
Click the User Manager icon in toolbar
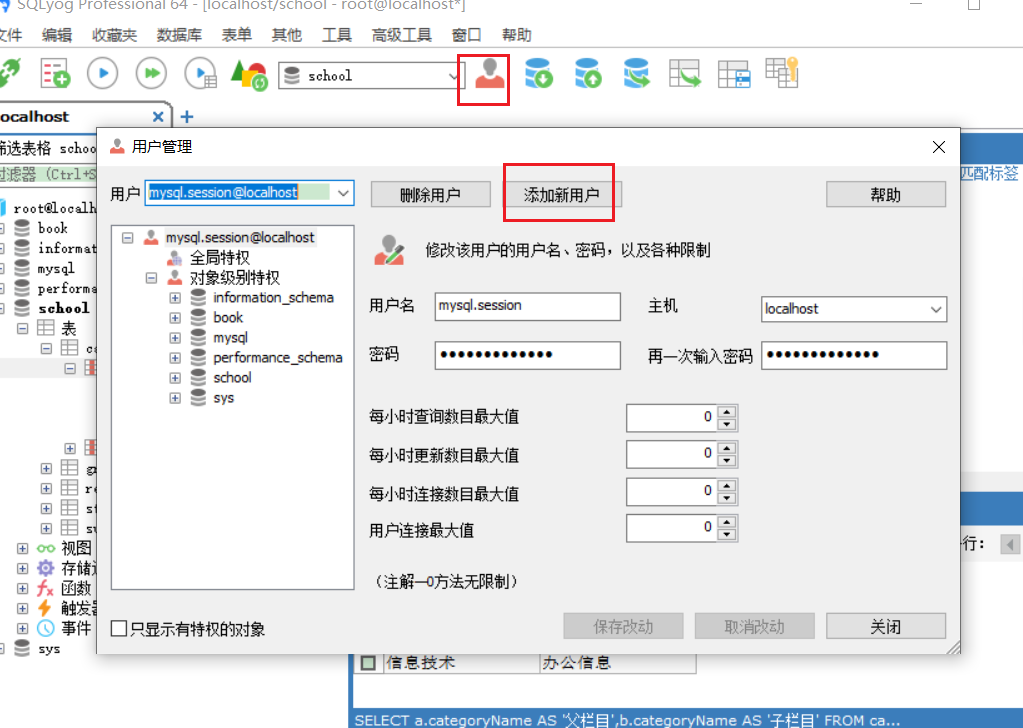[489, 75]
